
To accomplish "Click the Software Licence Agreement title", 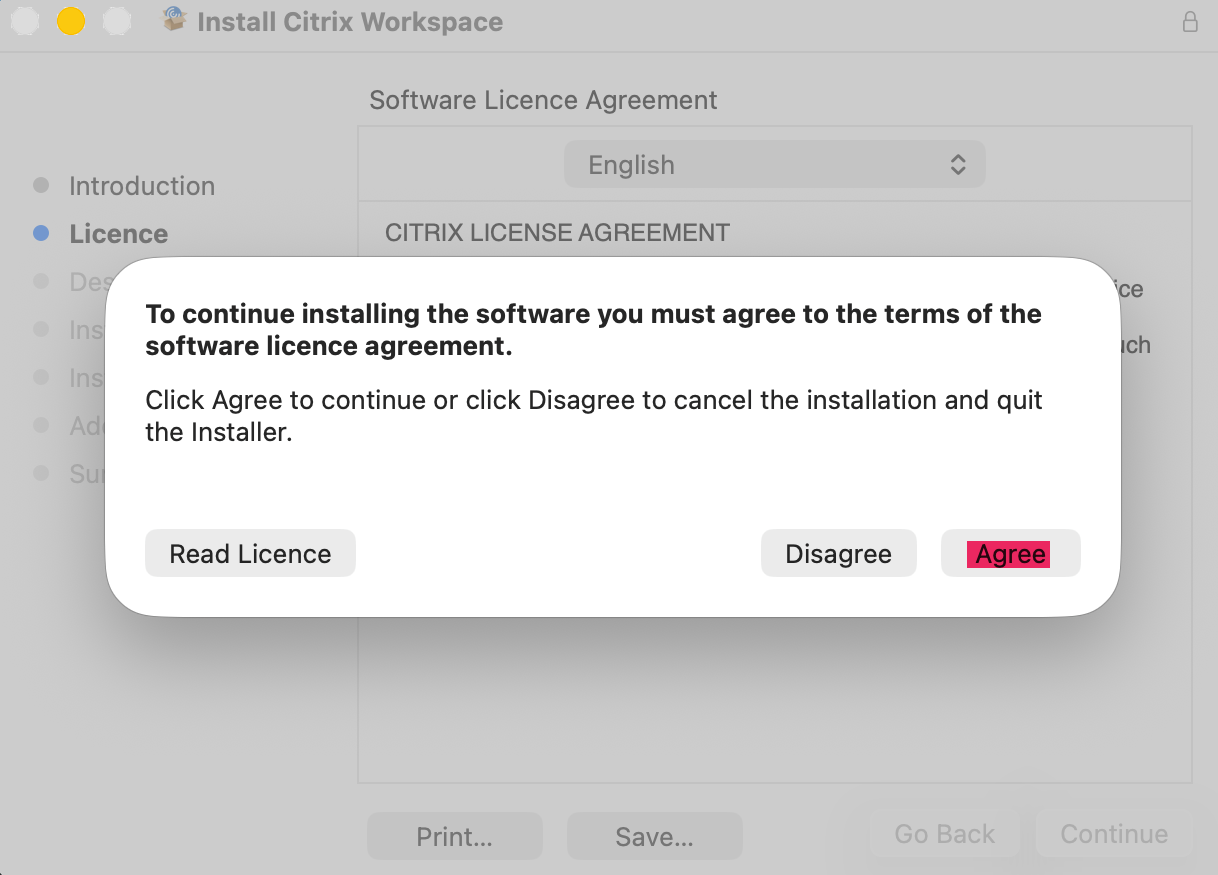I will coord(543,100).
